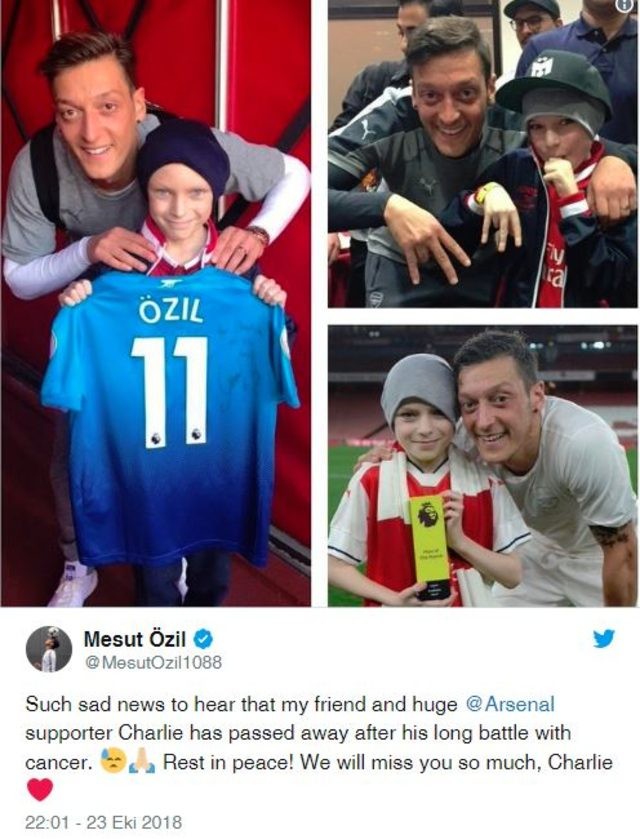Click the @MesutOzil1088 handle
640x839 pixels.
pos(153,662)
